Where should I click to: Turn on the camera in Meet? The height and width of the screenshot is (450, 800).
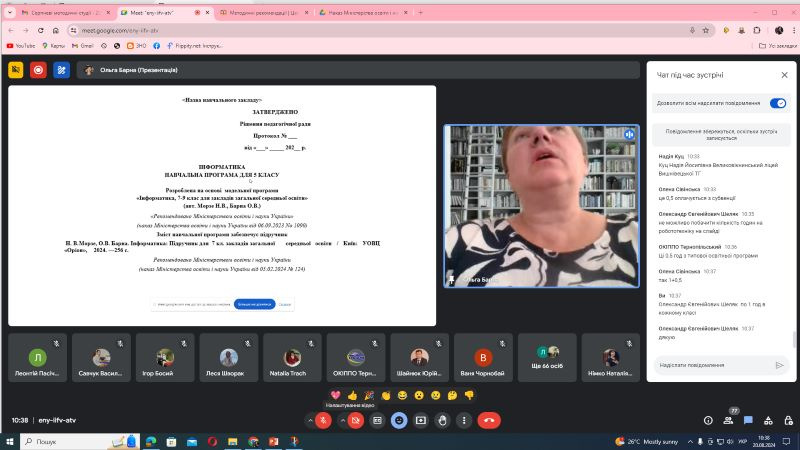click(x=356, y=420)
